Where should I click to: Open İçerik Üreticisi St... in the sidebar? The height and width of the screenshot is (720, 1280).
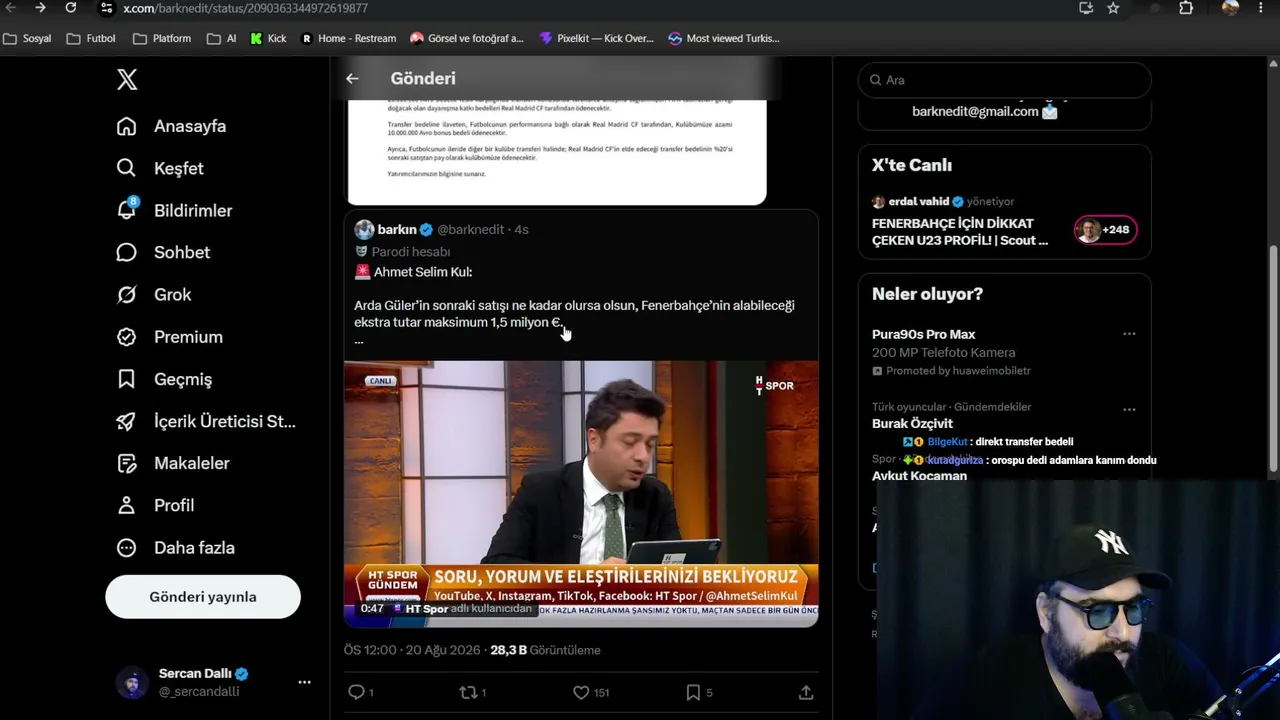(x=206, y=421)
